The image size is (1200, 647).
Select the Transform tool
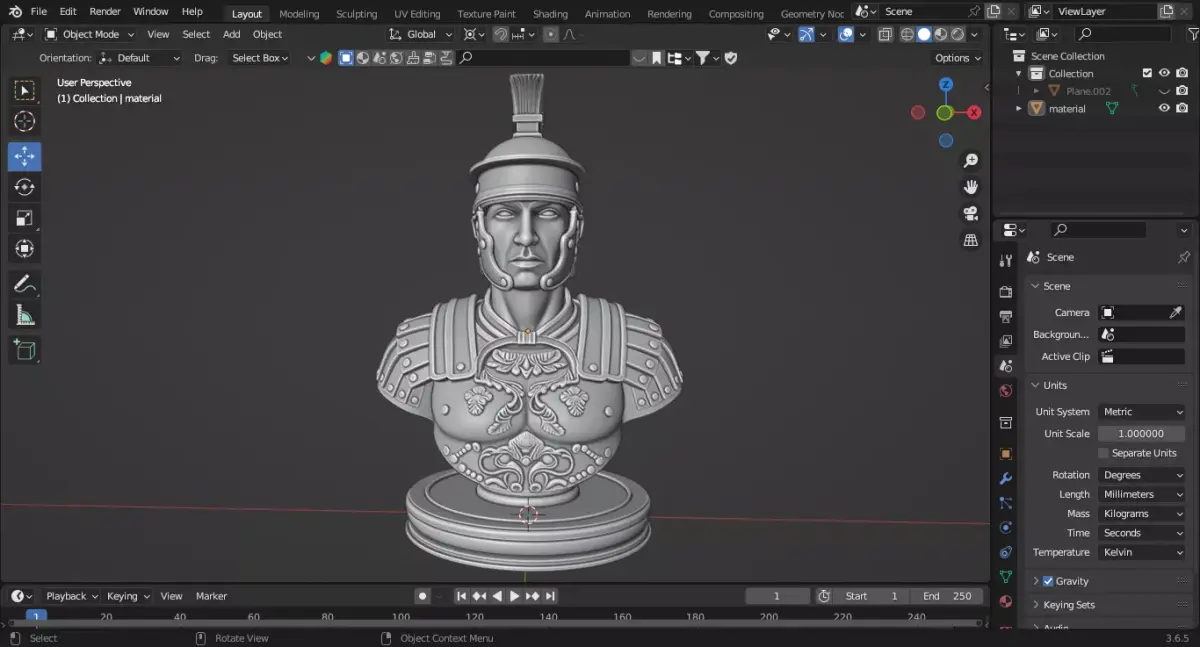pyautogui.click(x=25, y=249)
